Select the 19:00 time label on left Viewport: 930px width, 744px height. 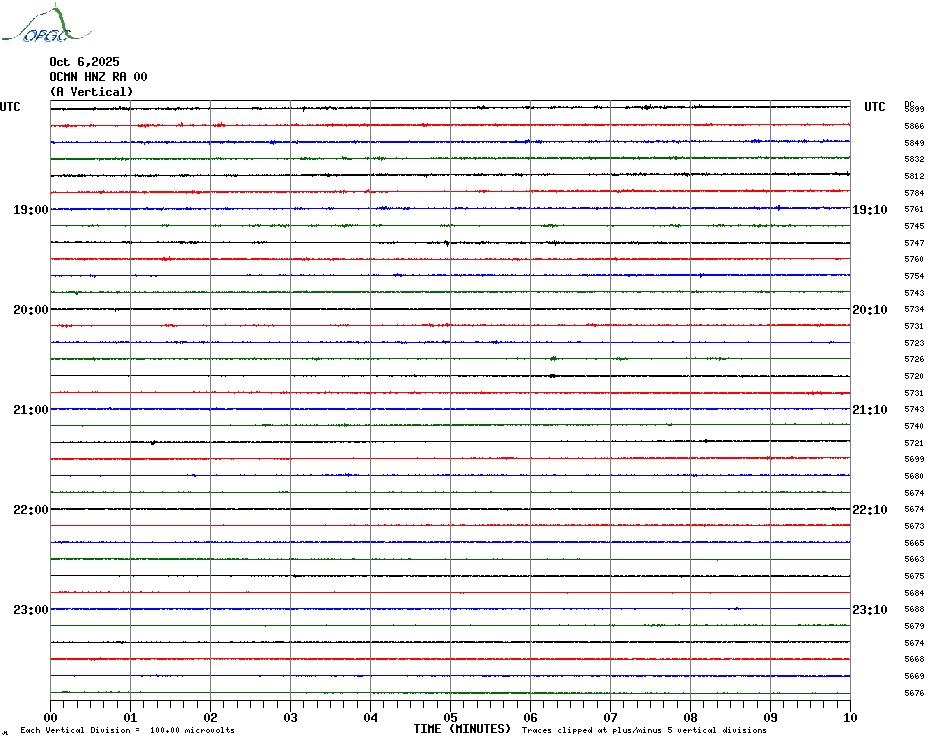(31, 210)
